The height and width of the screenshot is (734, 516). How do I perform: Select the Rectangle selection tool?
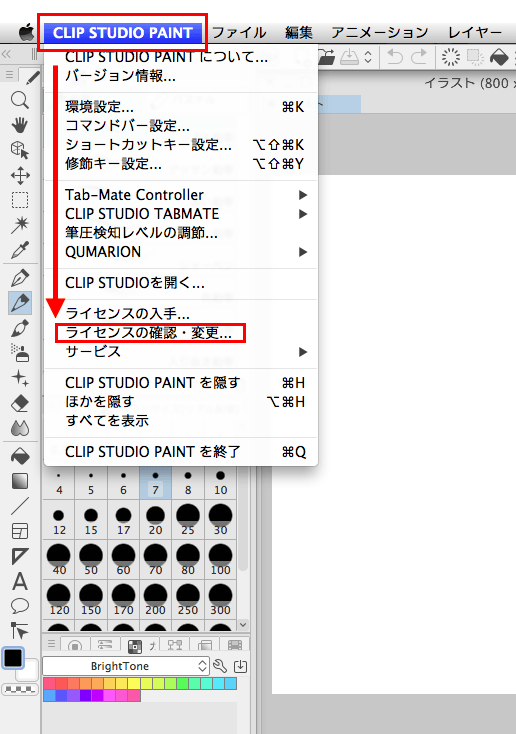tap(20, 200)
